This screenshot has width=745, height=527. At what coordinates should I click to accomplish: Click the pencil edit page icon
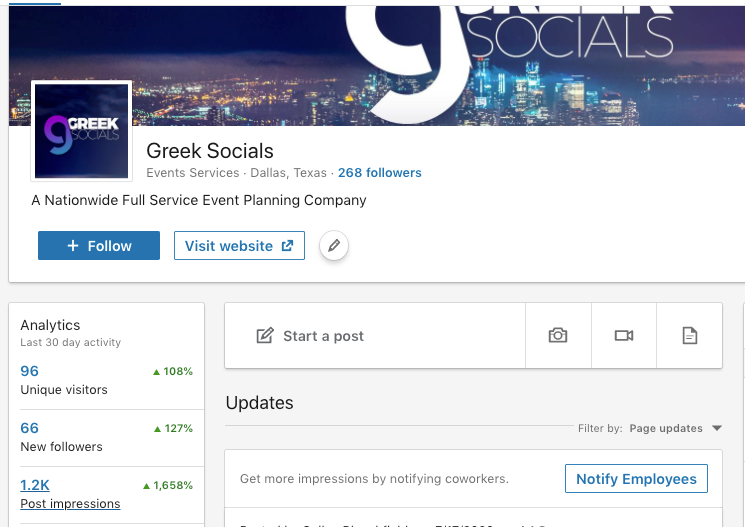coord(334,246)
